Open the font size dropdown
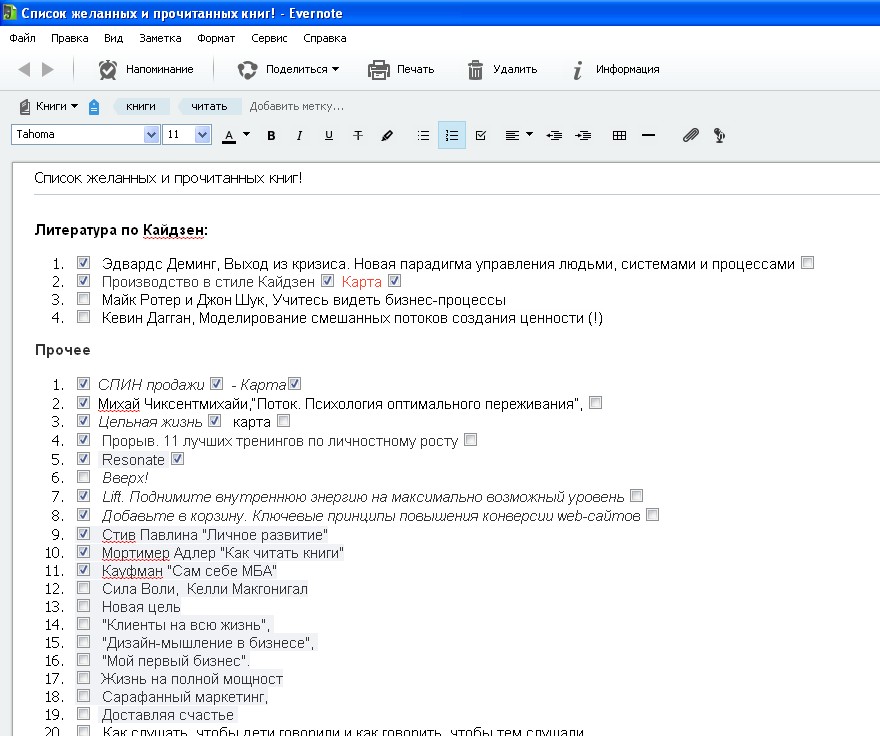This screenshot has width=880, height=736. (x=203, y=135)
